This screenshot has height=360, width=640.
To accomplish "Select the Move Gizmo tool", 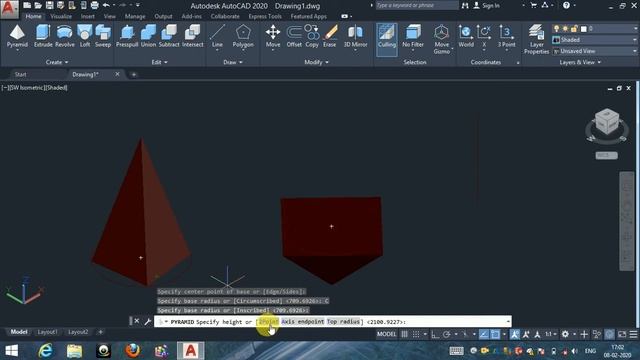I will pos(441,39).
